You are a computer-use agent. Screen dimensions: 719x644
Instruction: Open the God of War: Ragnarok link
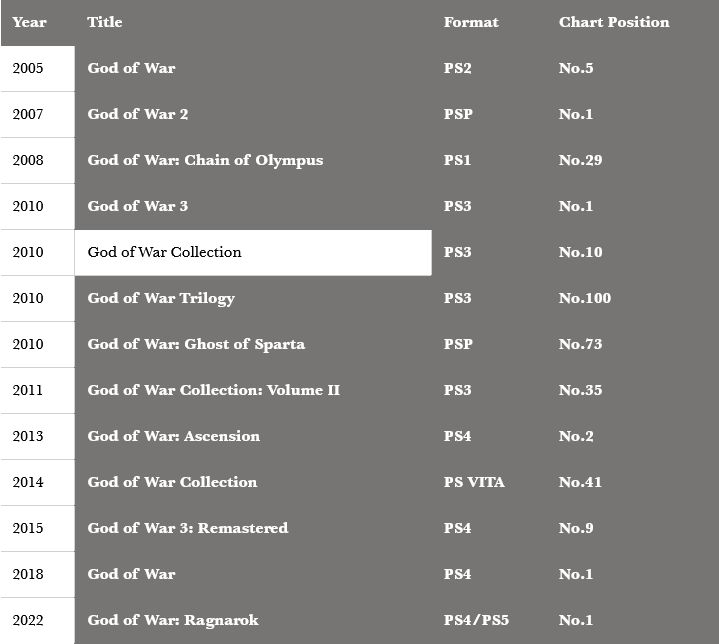pos(173,620)
